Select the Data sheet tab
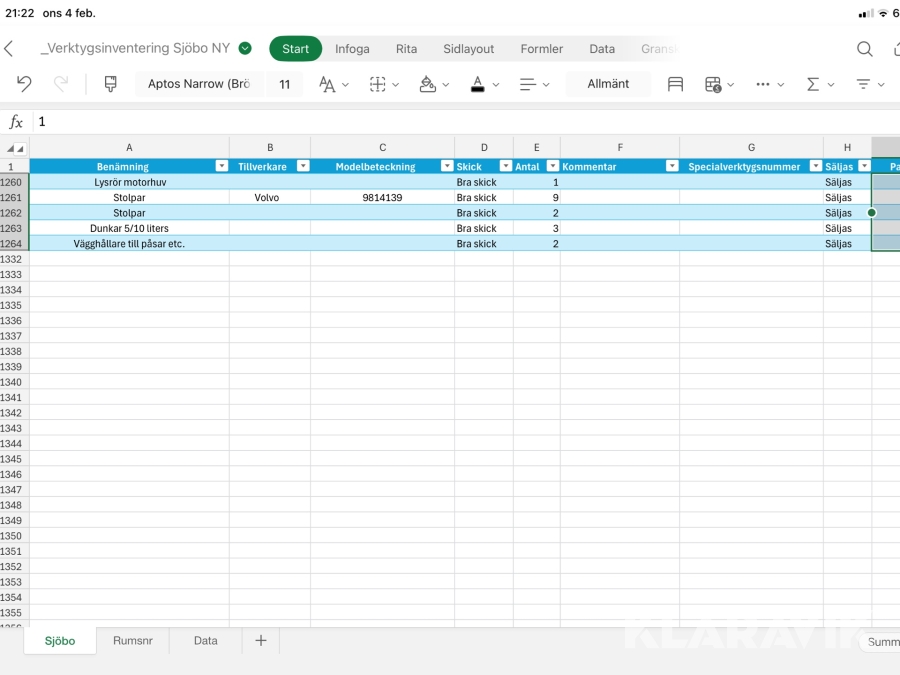Image resolution: width=900 pixels, height=675 pixels. pyautogui.click(x=205, y=641)
